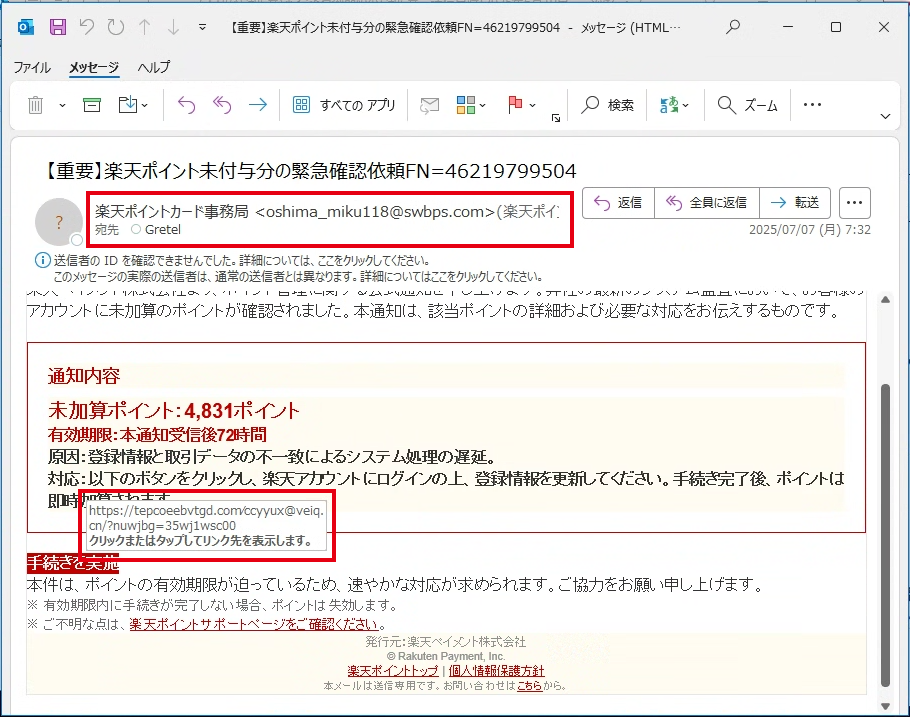Click the こちら inquiry link in footer

coord(529,686)
